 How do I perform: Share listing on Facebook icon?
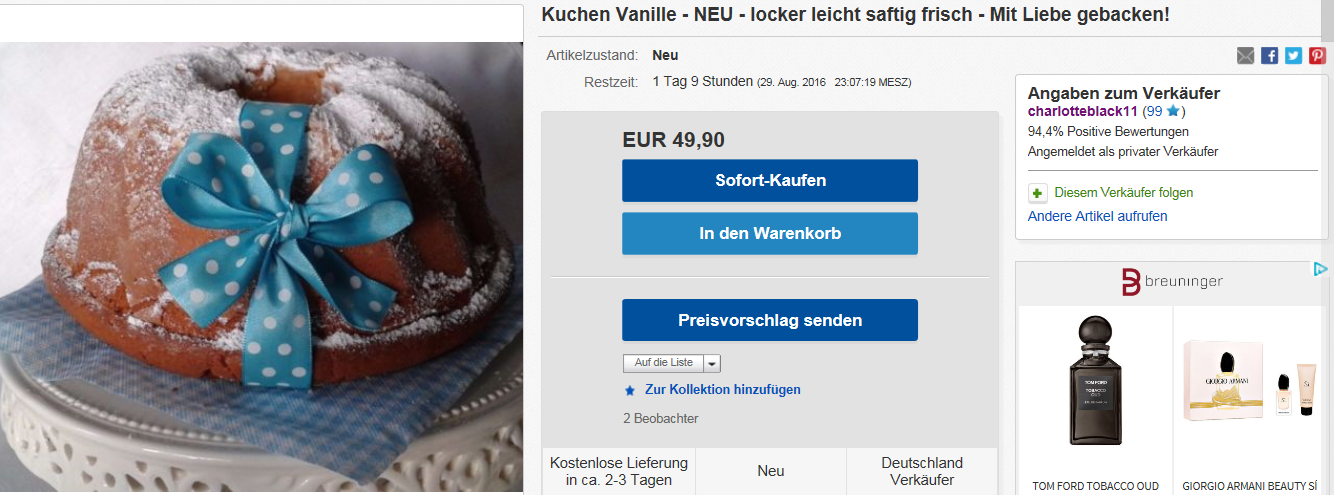coord(1269,56)
